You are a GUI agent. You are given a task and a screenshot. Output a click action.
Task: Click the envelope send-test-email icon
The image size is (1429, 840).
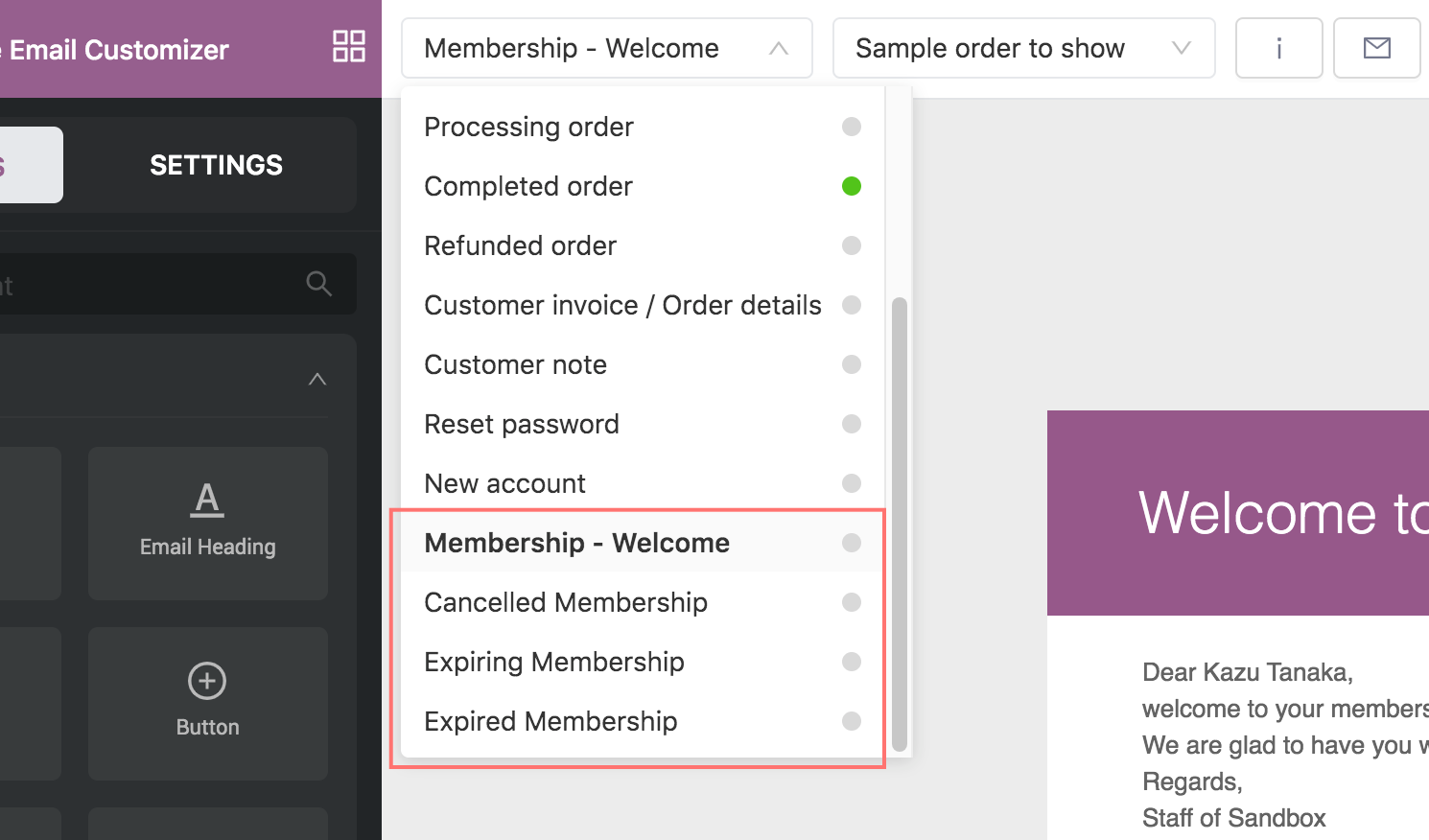[x=1376, y=48]
